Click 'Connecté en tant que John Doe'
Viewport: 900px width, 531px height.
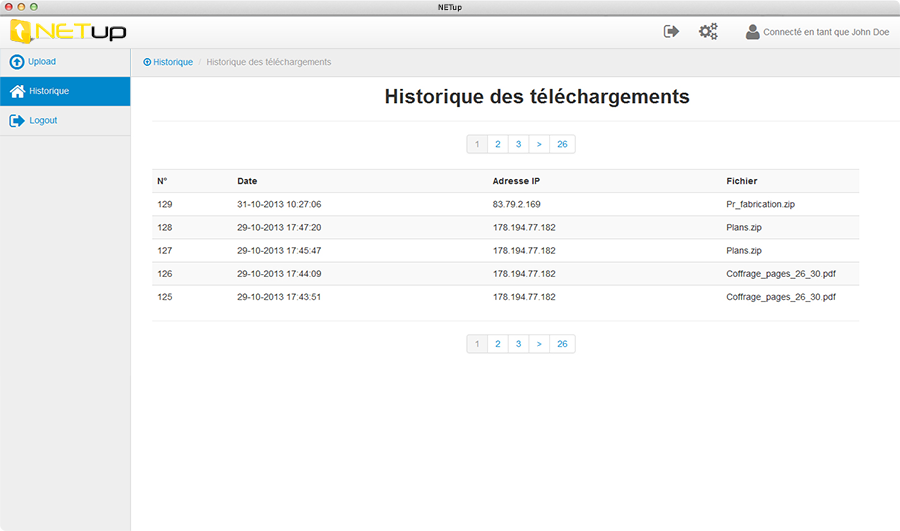(x=826, y=32)
